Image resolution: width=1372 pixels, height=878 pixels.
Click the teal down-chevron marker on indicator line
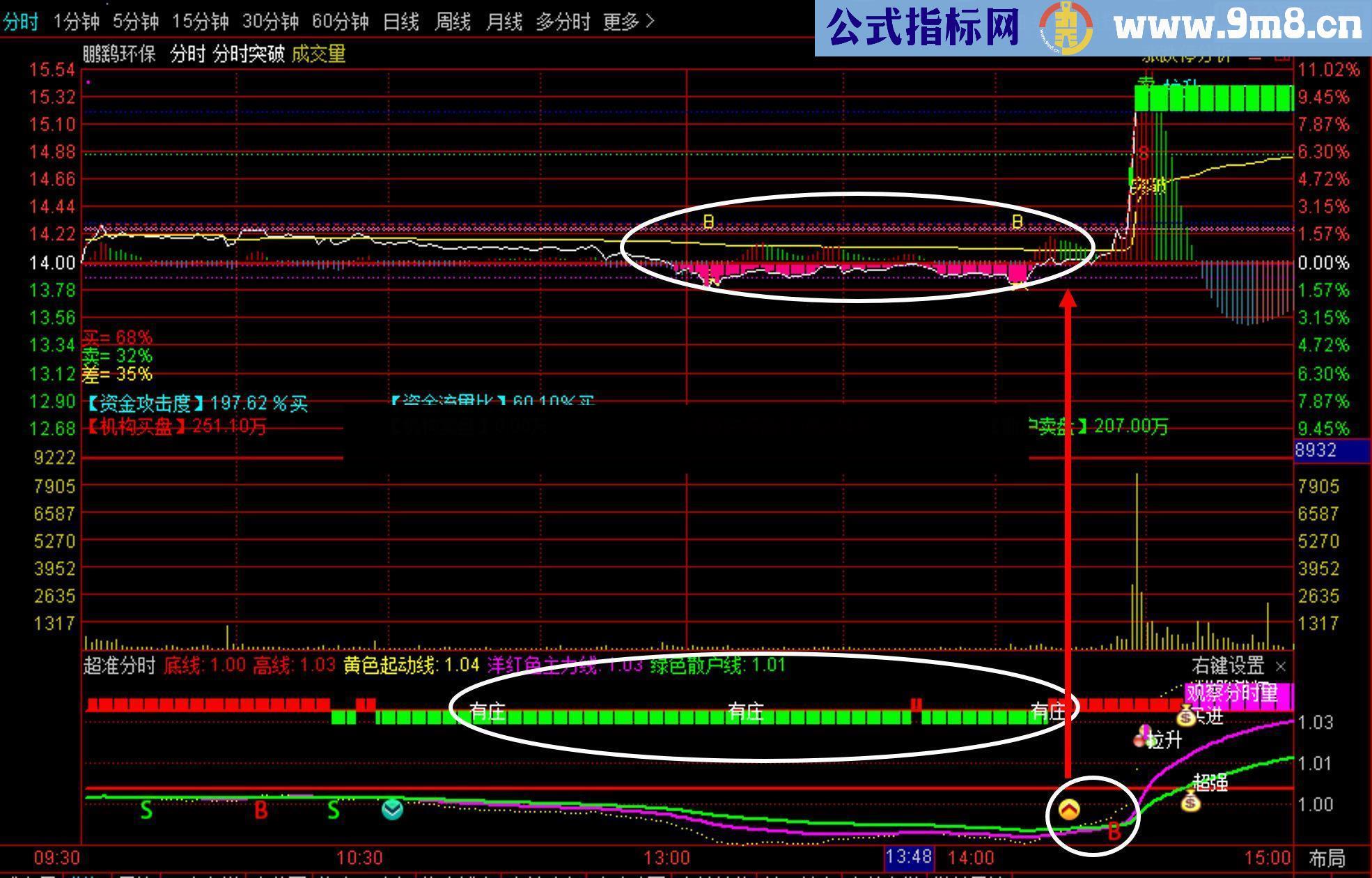point(391,810)
